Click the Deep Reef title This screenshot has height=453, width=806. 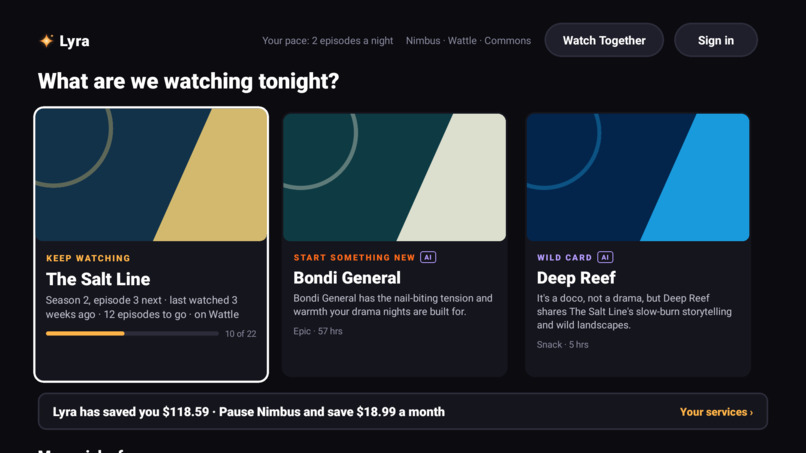(x=576, y=278)
